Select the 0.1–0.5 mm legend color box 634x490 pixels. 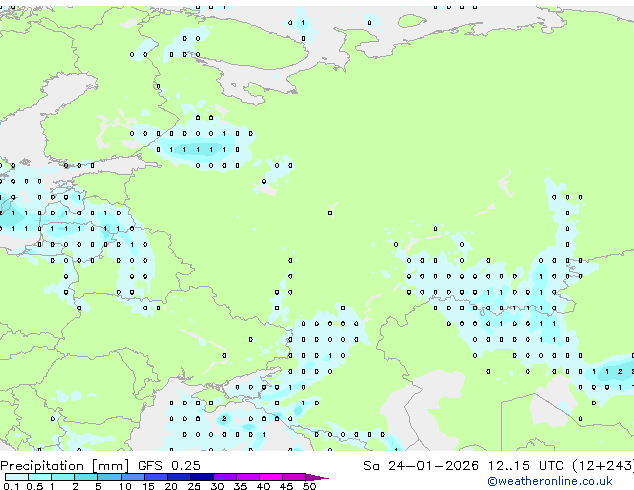click(17, 477)
